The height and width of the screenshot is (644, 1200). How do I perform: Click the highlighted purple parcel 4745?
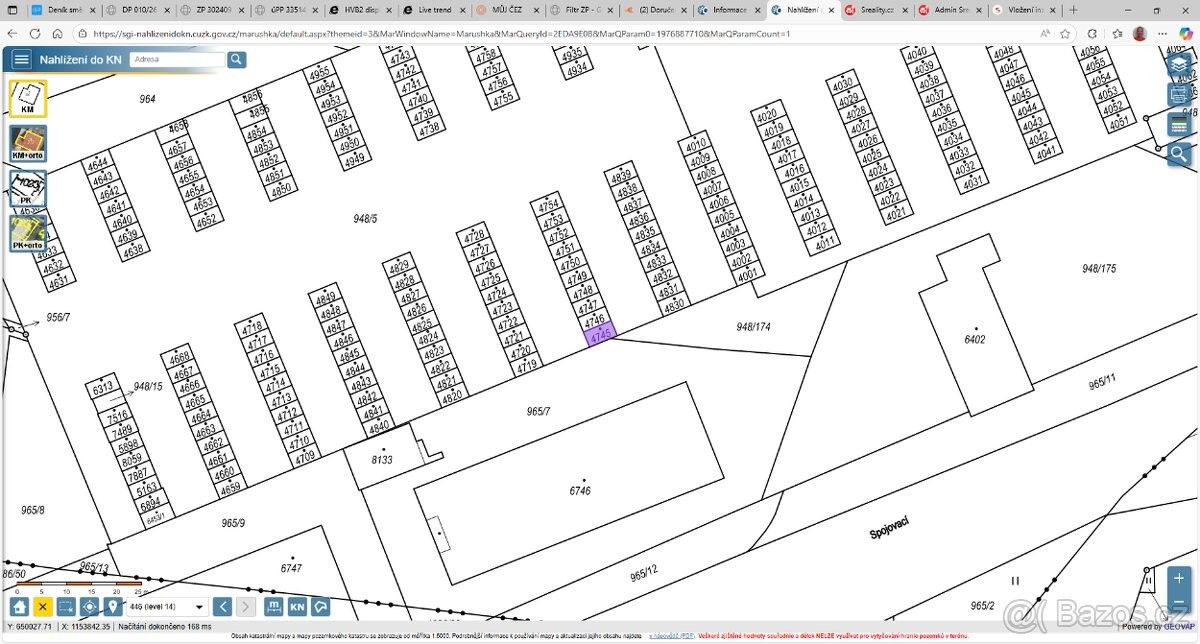[600, 337]
